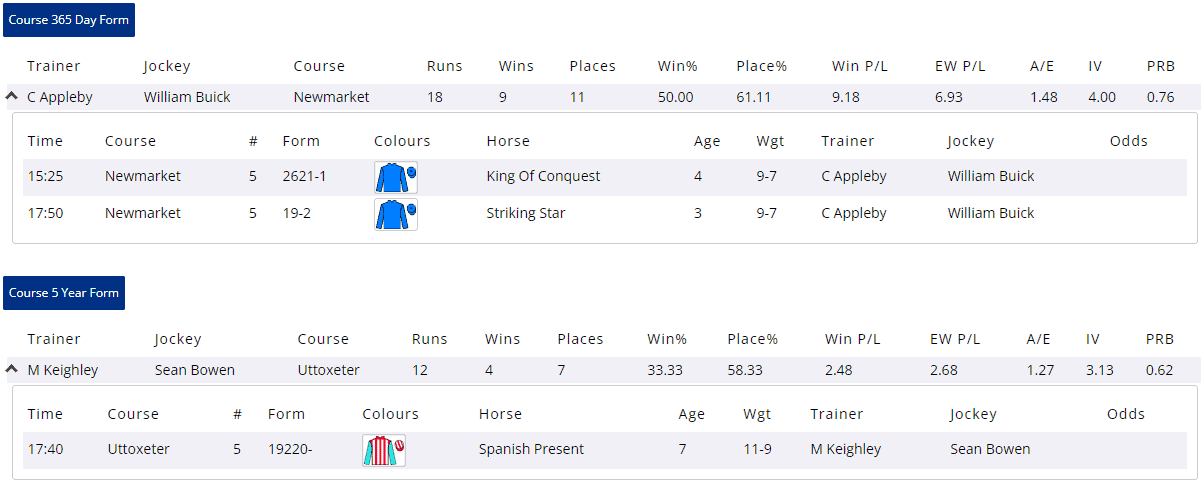Open Course 5 Year Form tab
This screenshot has height=487, width=1203.
[64, 293]
